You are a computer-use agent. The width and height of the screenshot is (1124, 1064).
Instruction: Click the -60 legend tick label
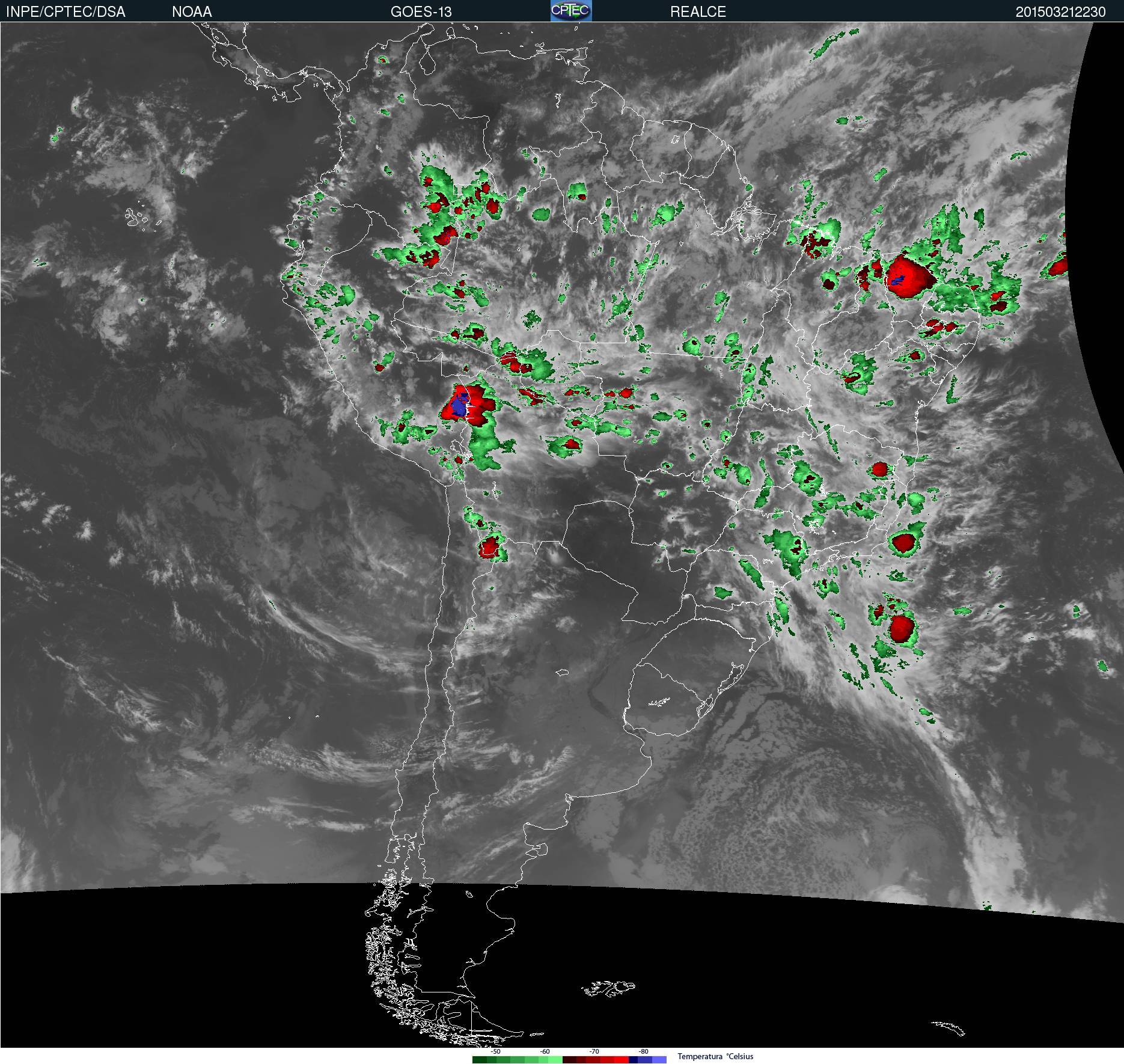point(545,1051)
